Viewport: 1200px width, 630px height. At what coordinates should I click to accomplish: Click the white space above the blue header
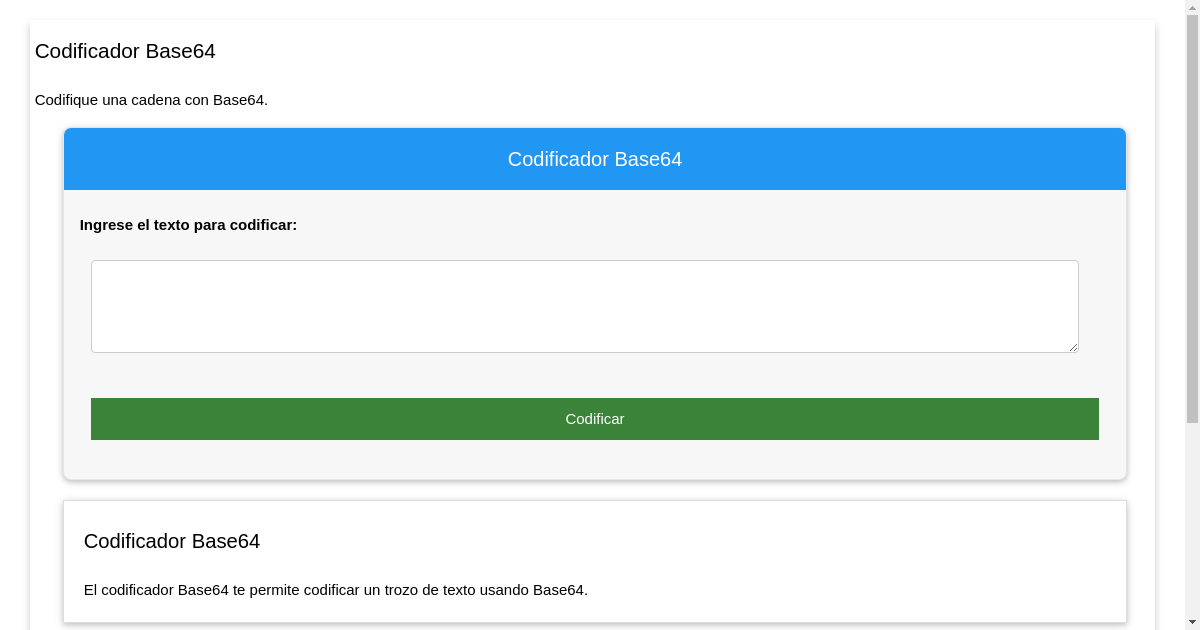[594, 115]
